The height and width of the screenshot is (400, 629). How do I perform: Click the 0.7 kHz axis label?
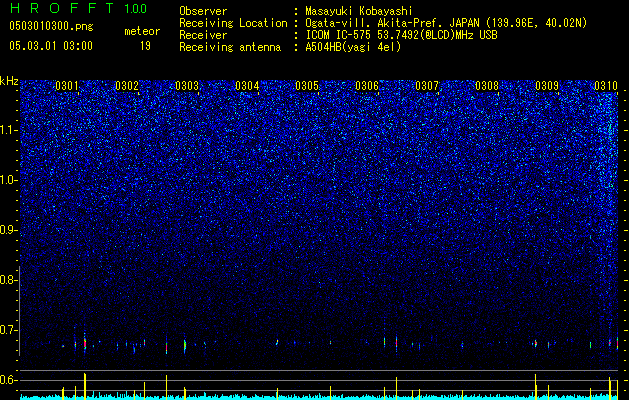tap(9, 330)
